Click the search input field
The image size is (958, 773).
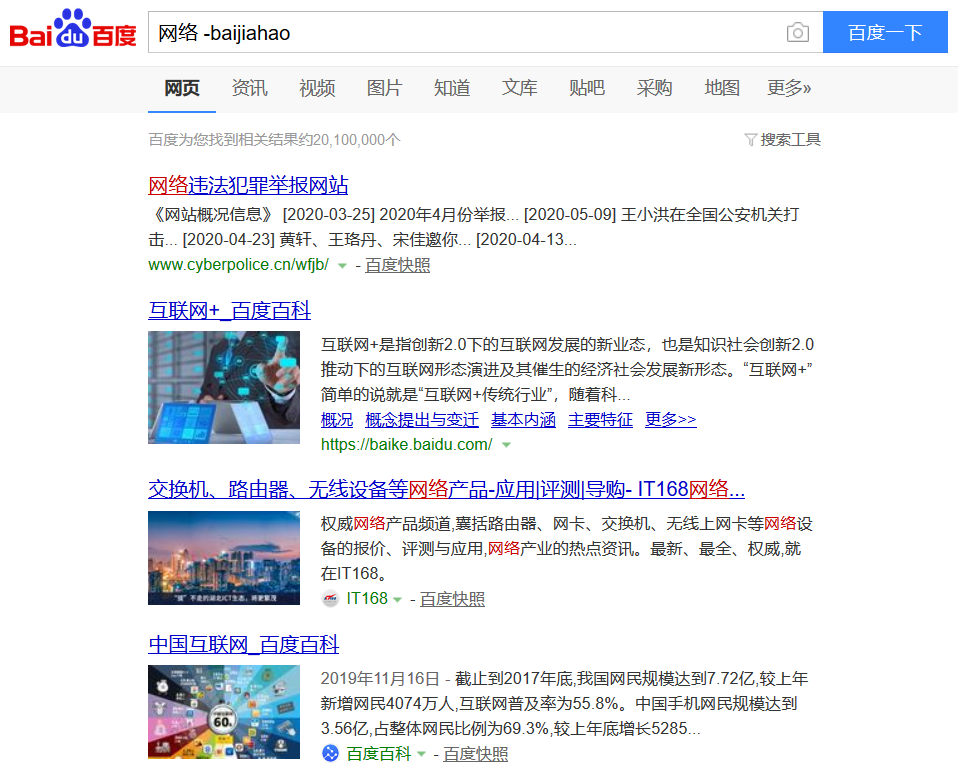click(x=465, y=33)
